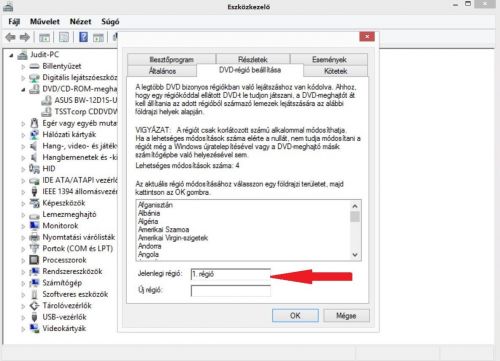Select Amerikai Szamoa in the list
Screen dimensions: 500x361
click(x=163, y=229)
